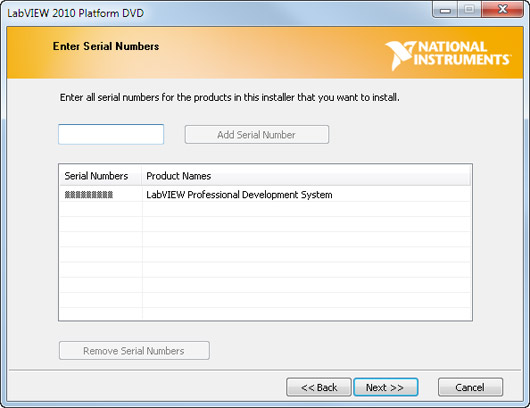Close the LabVIEW 2010 Platform DVD window
The width and height of the screenshot is (530, 408).
503,10
